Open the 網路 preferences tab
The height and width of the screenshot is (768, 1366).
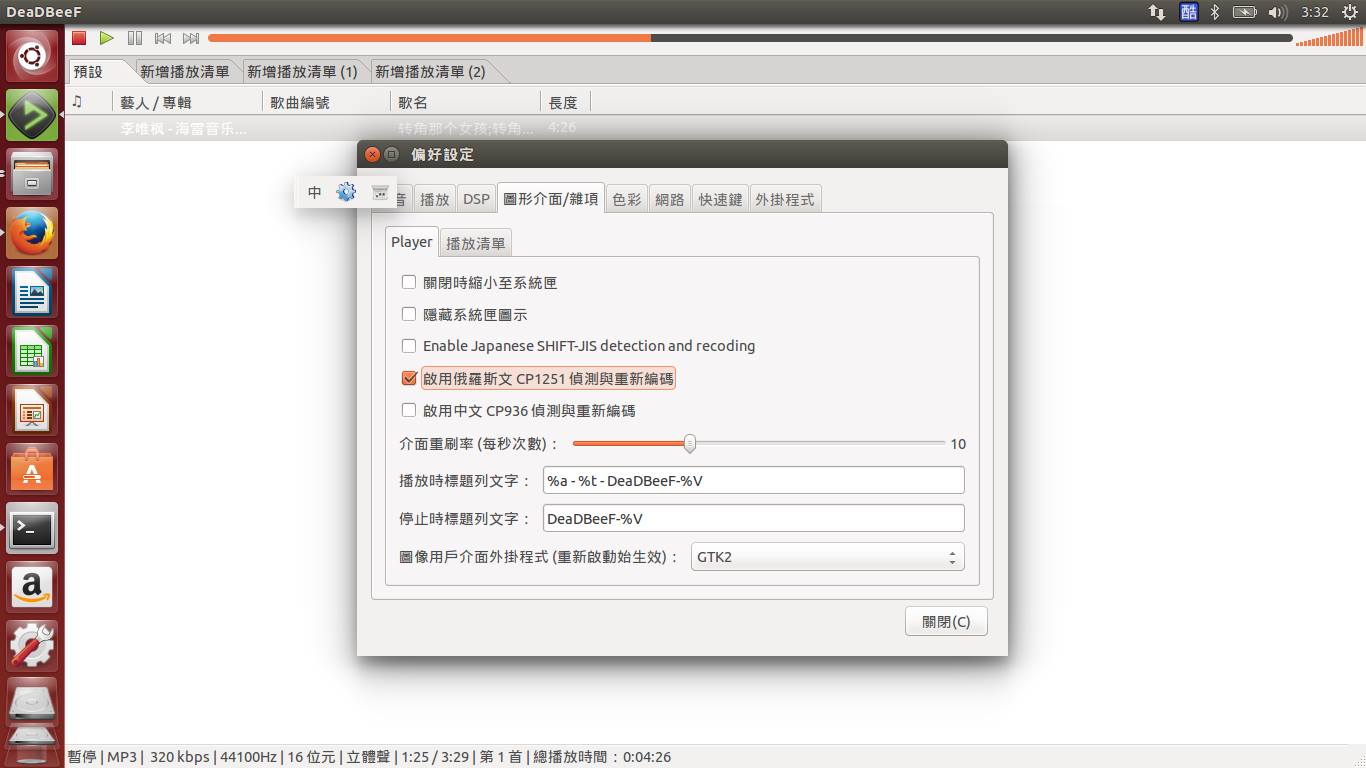(x=670, y=199)
